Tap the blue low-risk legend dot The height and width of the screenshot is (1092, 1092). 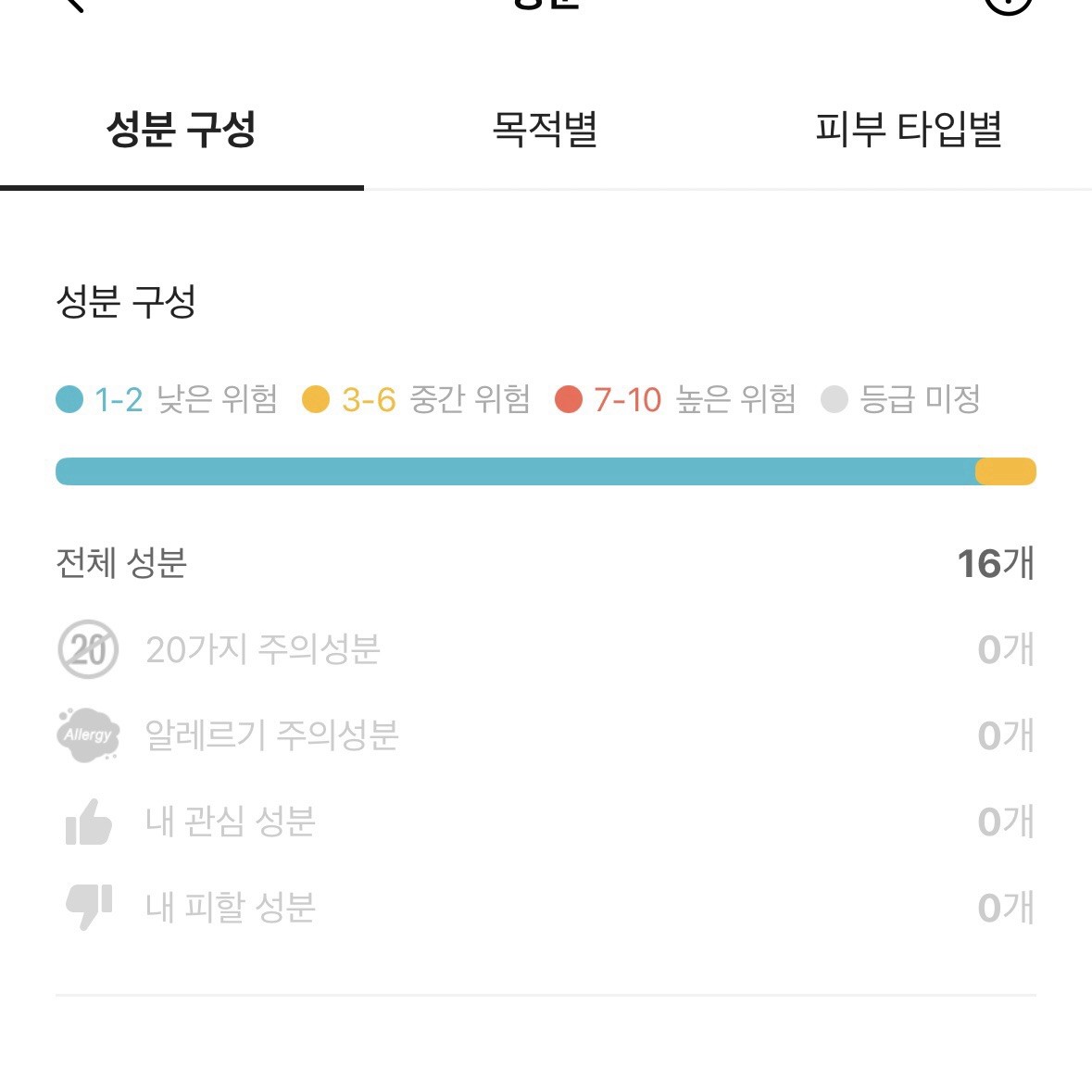click(x=69, y=399)
